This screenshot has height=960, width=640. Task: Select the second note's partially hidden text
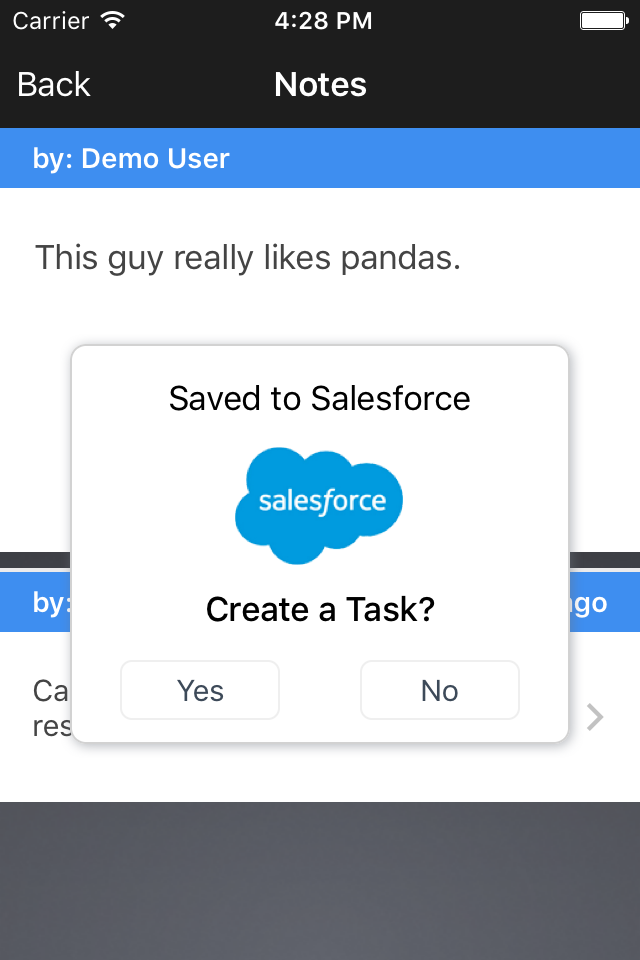pos(50,708)
